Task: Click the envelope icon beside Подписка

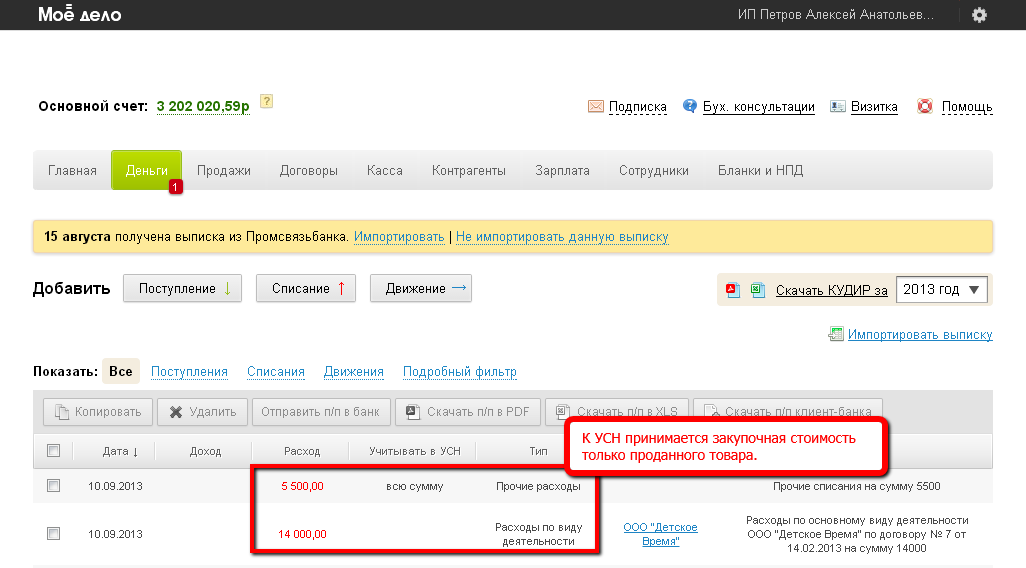Action: coord(595,106)
